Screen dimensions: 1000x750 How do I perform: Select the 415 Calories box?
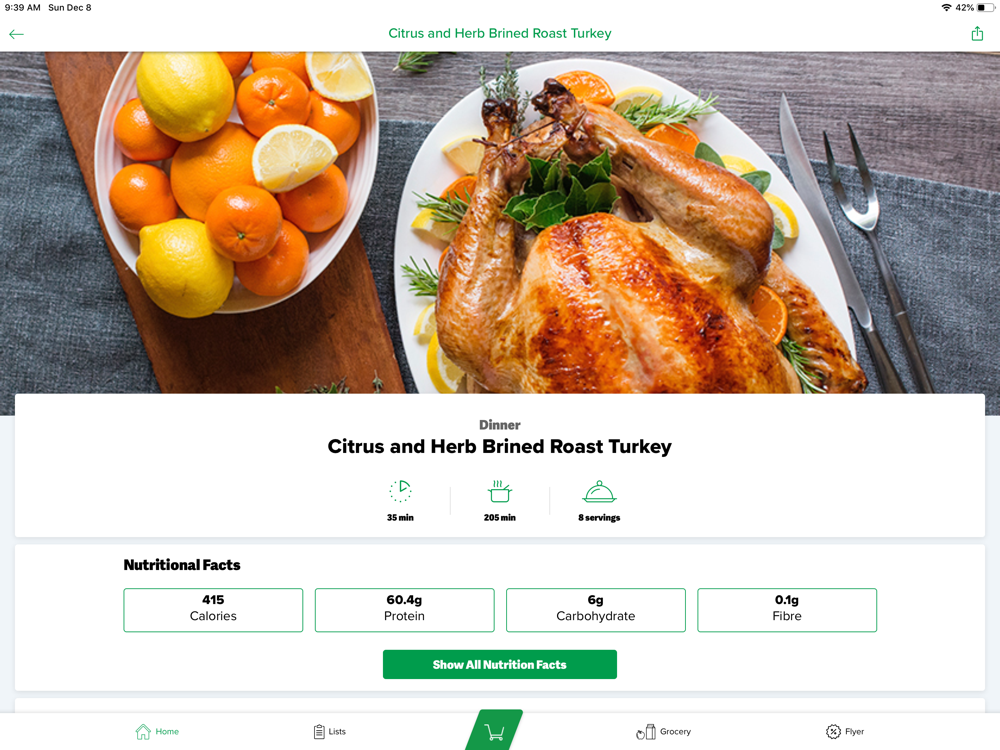(x=213, y=610)
